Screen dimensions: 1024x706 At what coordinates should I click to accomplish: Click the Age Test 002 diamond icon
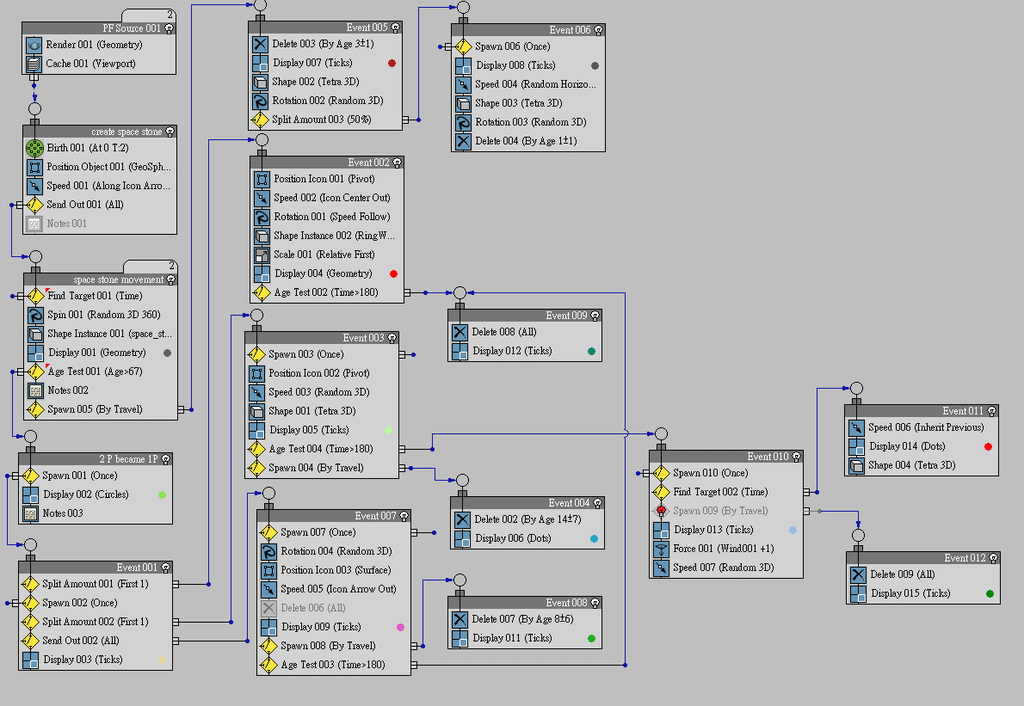261,293
